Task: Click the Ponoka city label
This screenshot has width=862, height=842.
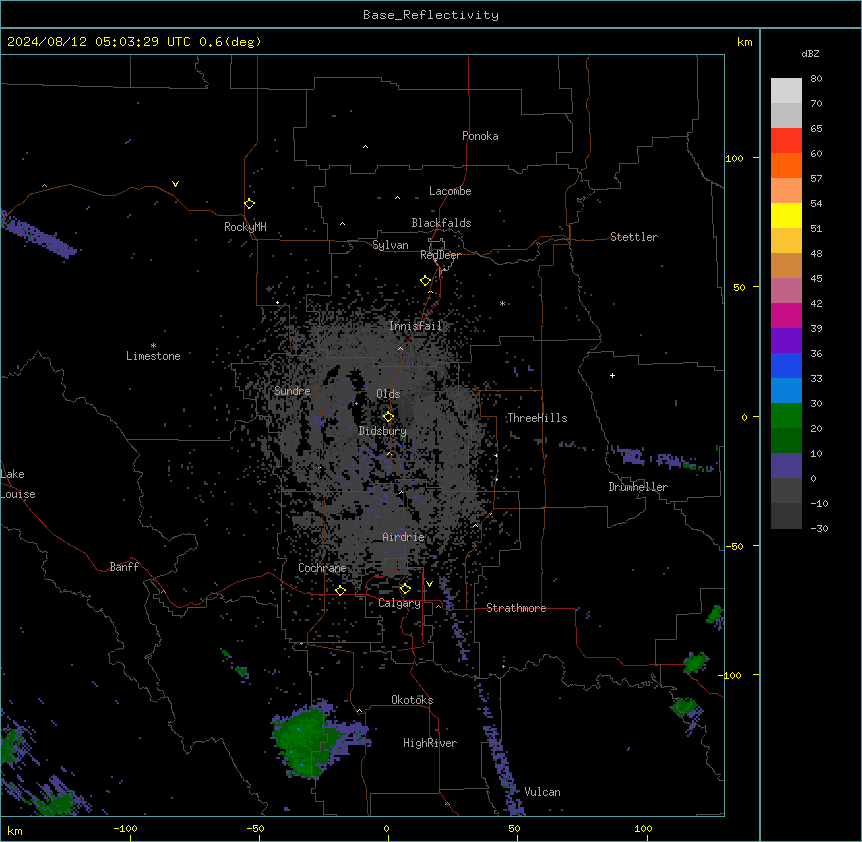Action: pyautogui.click(x=480, y=136)
